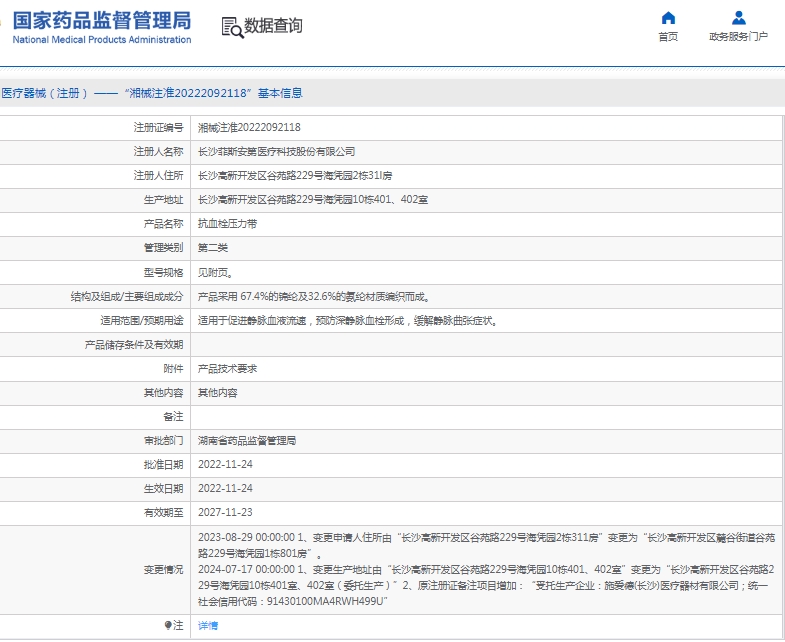The width and height of the screenshot is (785, 642).
Task: Click the 2023-08-29 change record text
Action: pos(486,545)
